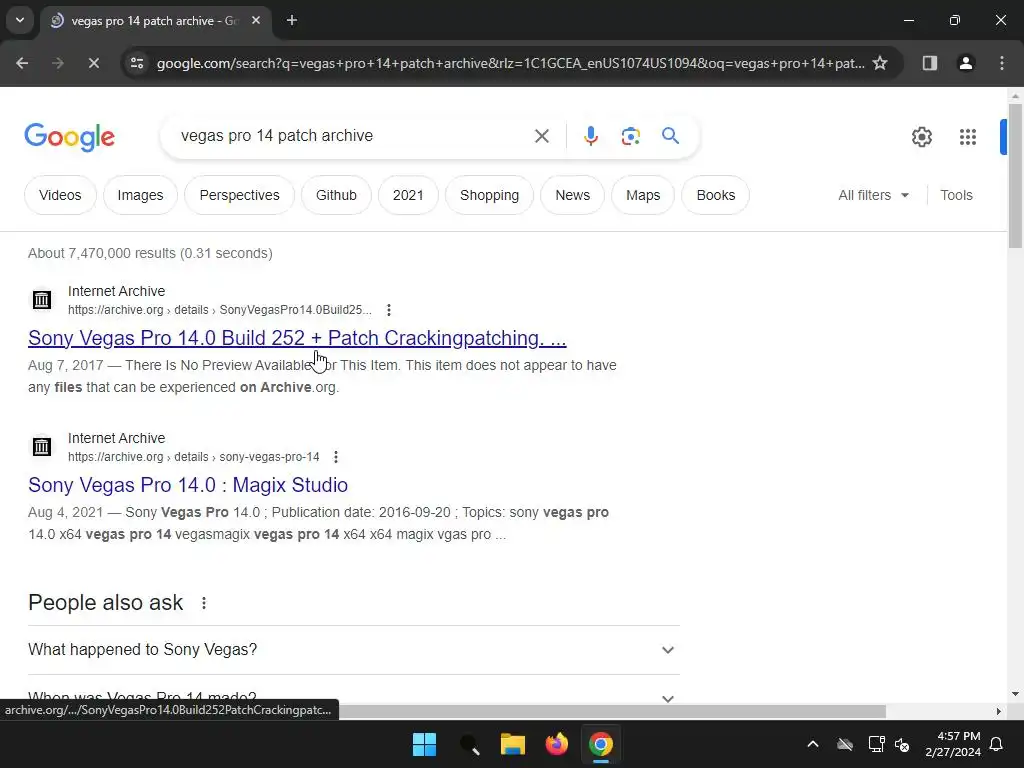This screenshot has height=768, width=1024.
Task: Open the All filters dropdown
Action: (873, 195)
